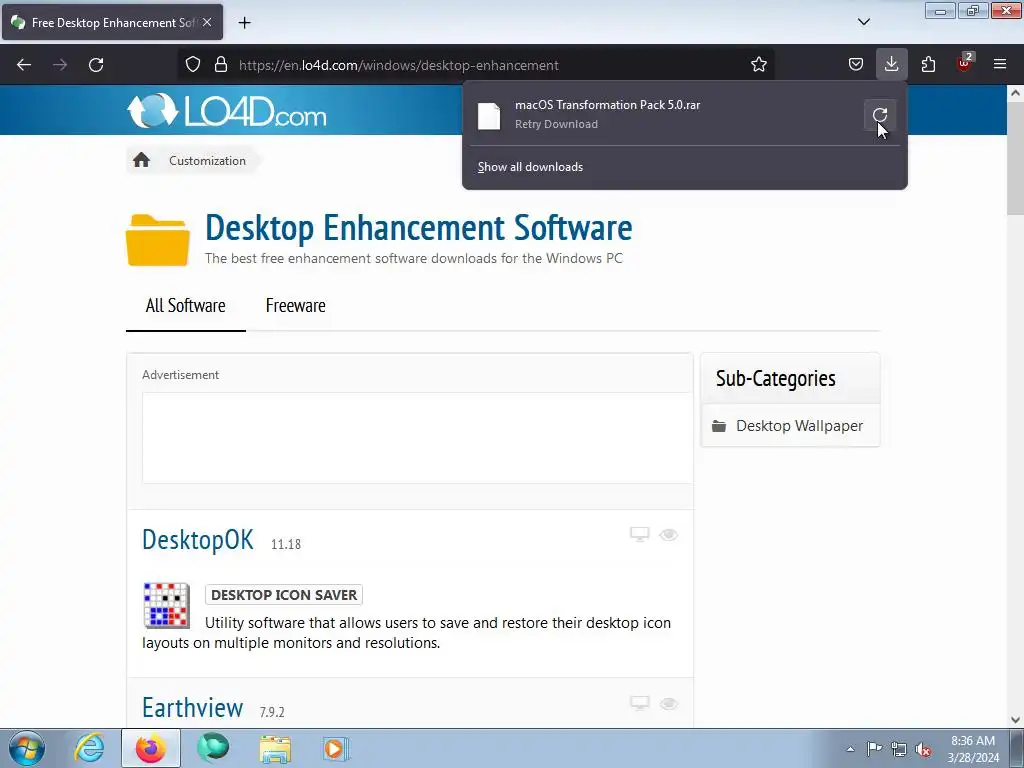
Task: Click the green globe taskbar app
Action: 213,748
